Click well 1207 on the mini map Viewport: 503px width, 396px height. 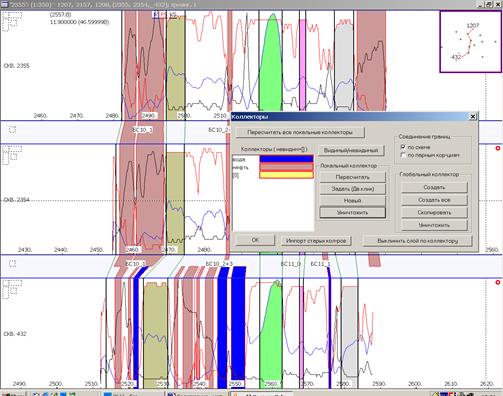click(472, 26)
